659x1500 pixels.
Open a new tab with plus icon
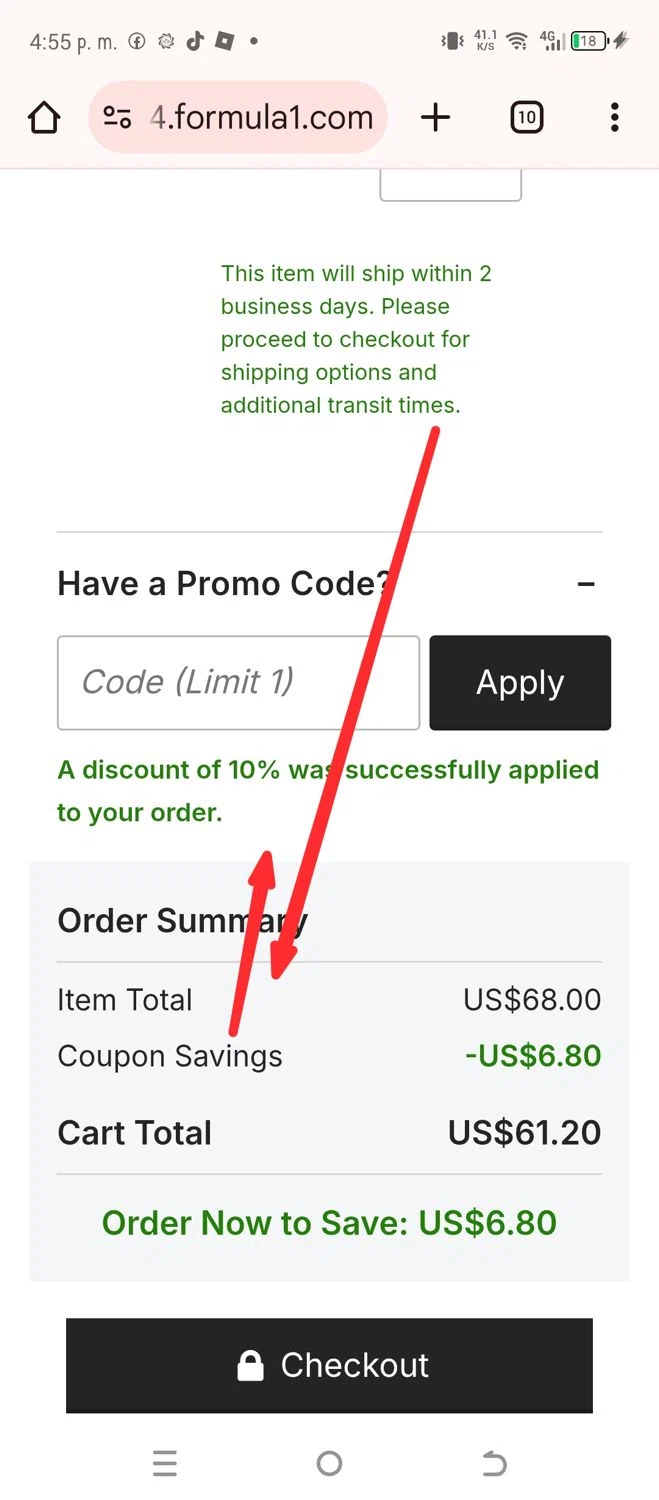435,118
